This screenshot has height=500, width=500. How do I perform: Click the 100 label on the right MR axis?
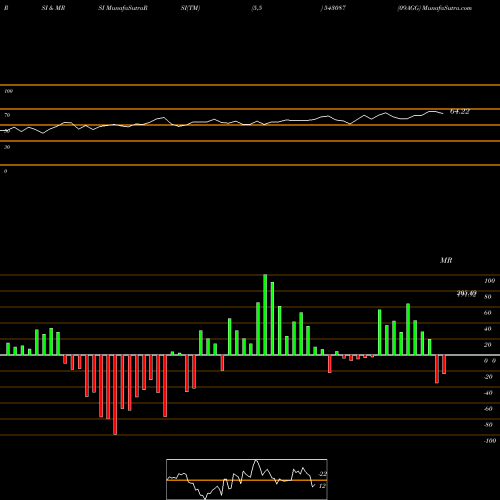pos(490,281)
